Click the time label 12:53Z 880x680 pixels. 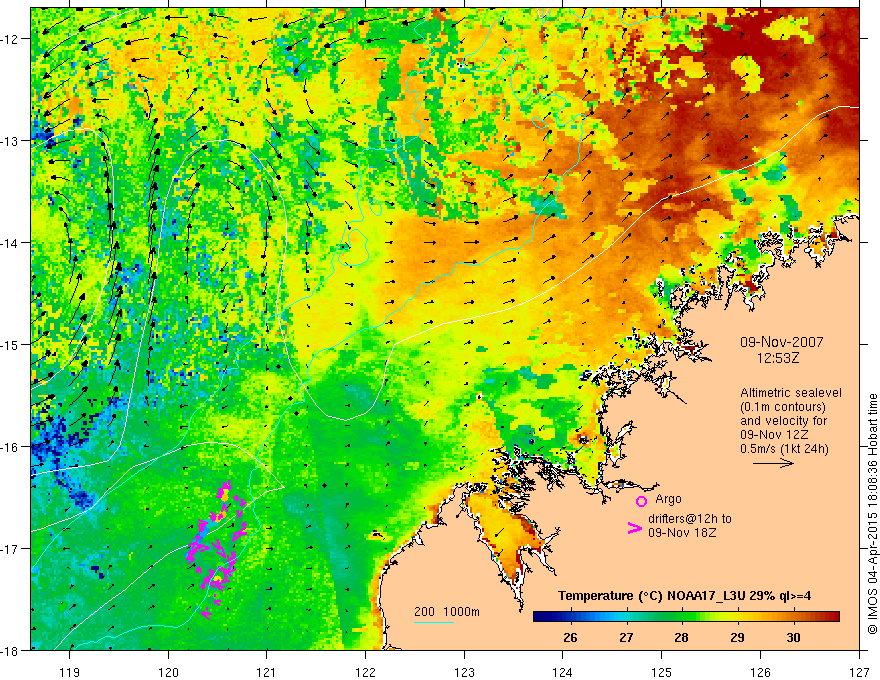click(777, 358)
